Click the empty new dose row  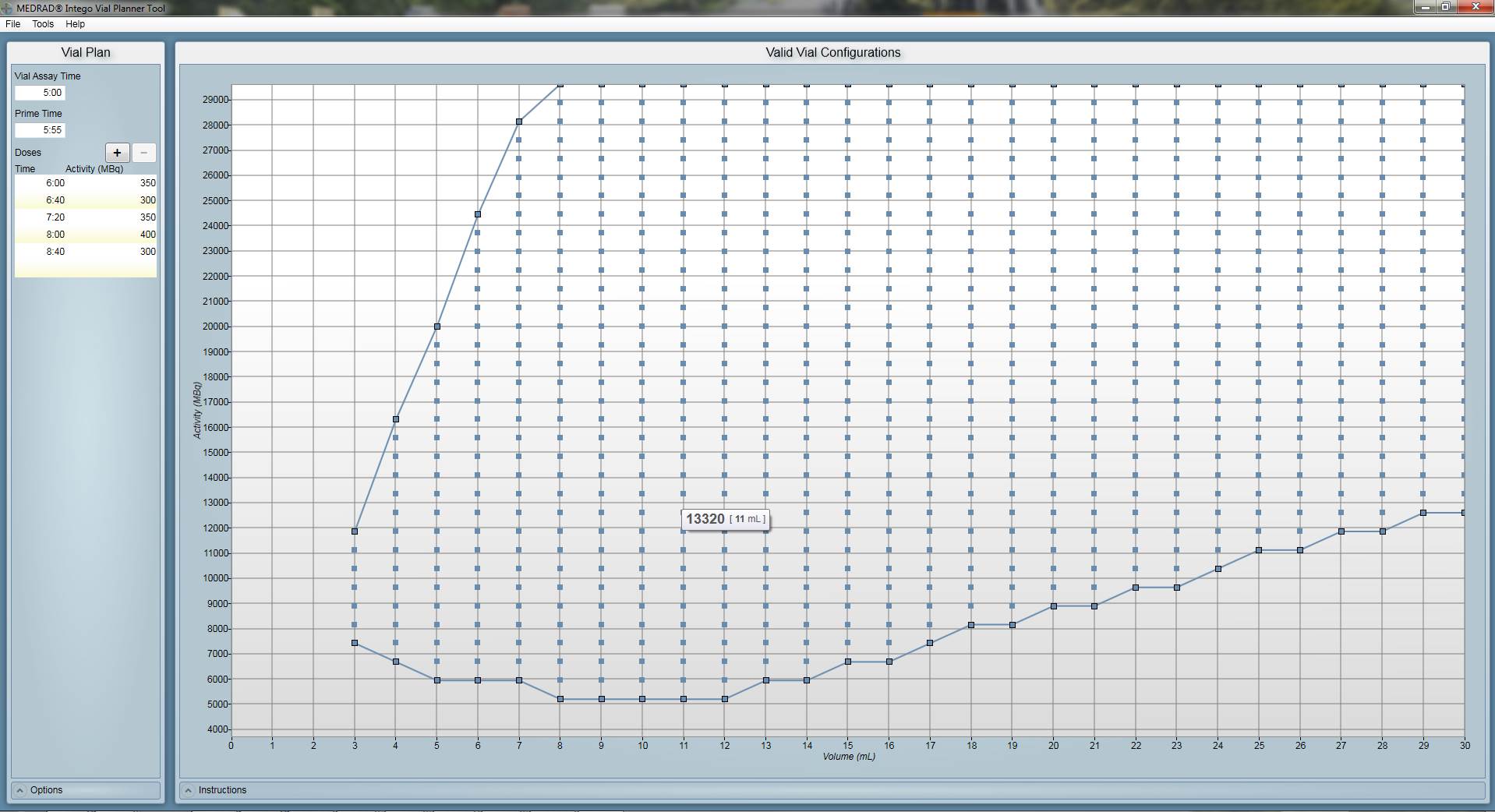click(86, 269)
